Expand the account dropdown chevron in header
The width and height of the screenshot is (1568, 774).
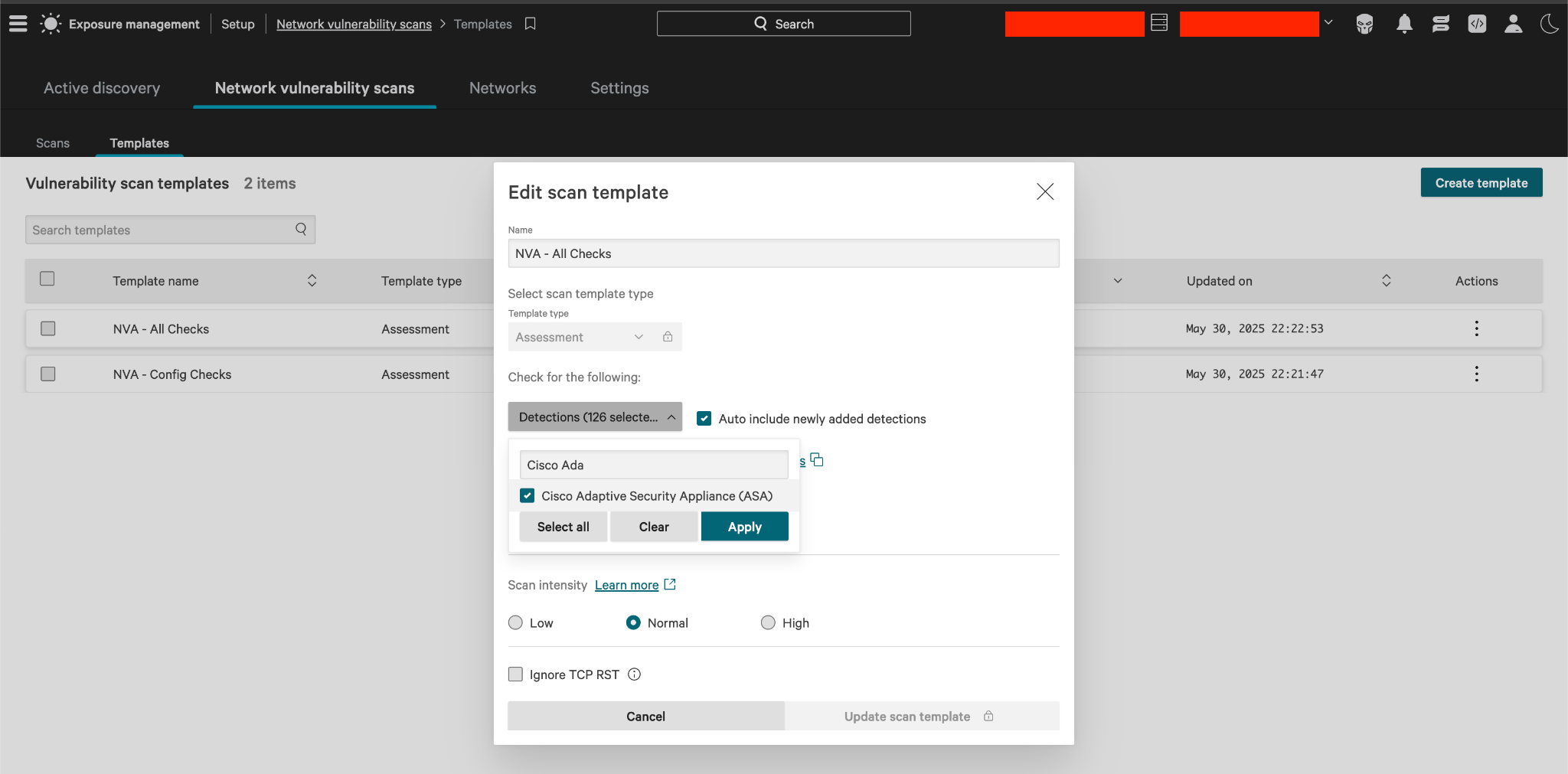click(1328, 22)
